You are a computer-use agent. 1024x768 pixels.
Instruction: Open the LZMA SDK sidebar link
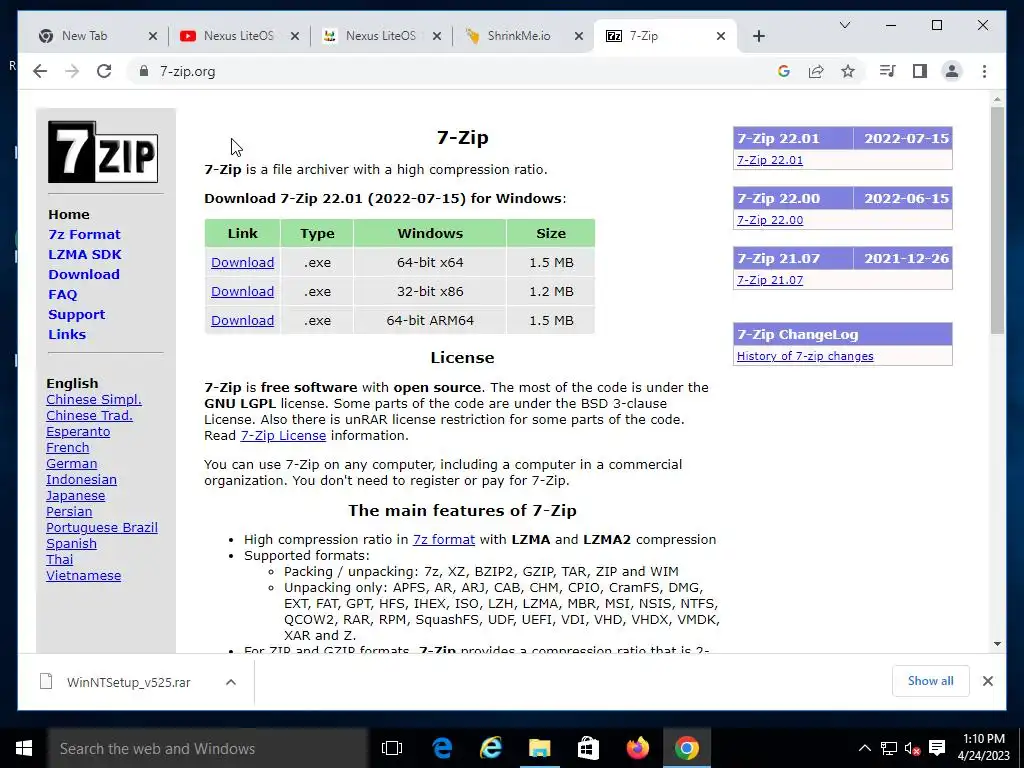(85, 255)
